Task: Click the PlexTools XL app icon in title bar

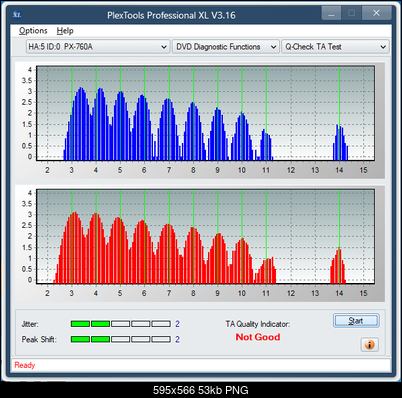Action: 17,15
